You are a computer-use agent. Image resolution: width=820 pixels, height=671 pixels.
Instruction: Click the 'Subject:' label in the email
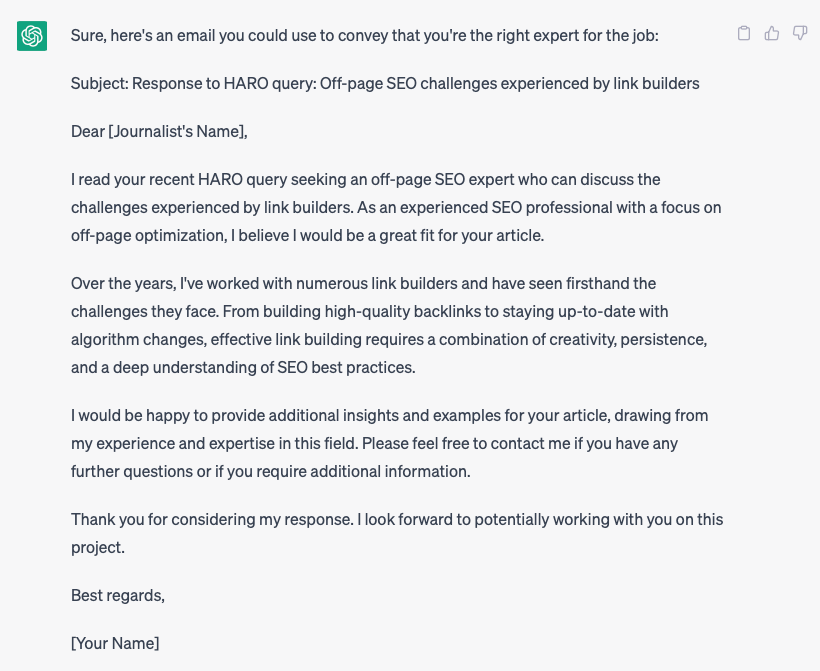99,84
